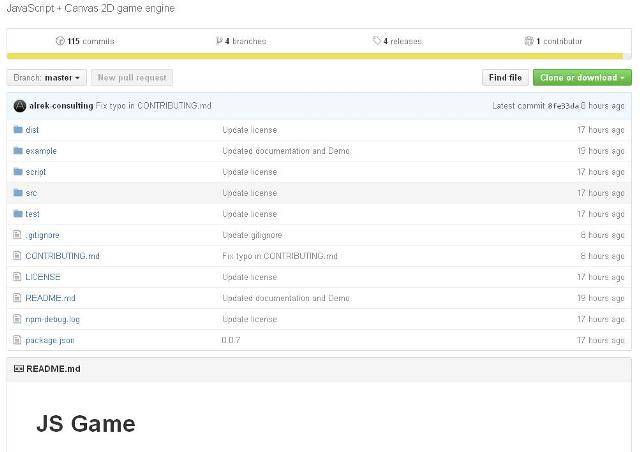The height and width of the screenshot is (452, 640).
Task: View the 1 contributor tab
Action: click(x=553, y=41)
